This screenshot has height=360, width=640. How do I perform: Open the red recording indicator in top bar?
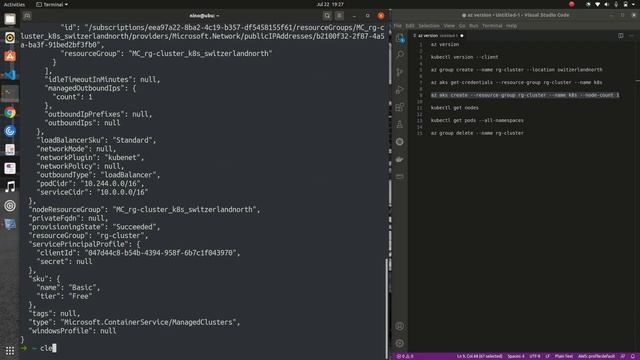(x=571, y=4)
